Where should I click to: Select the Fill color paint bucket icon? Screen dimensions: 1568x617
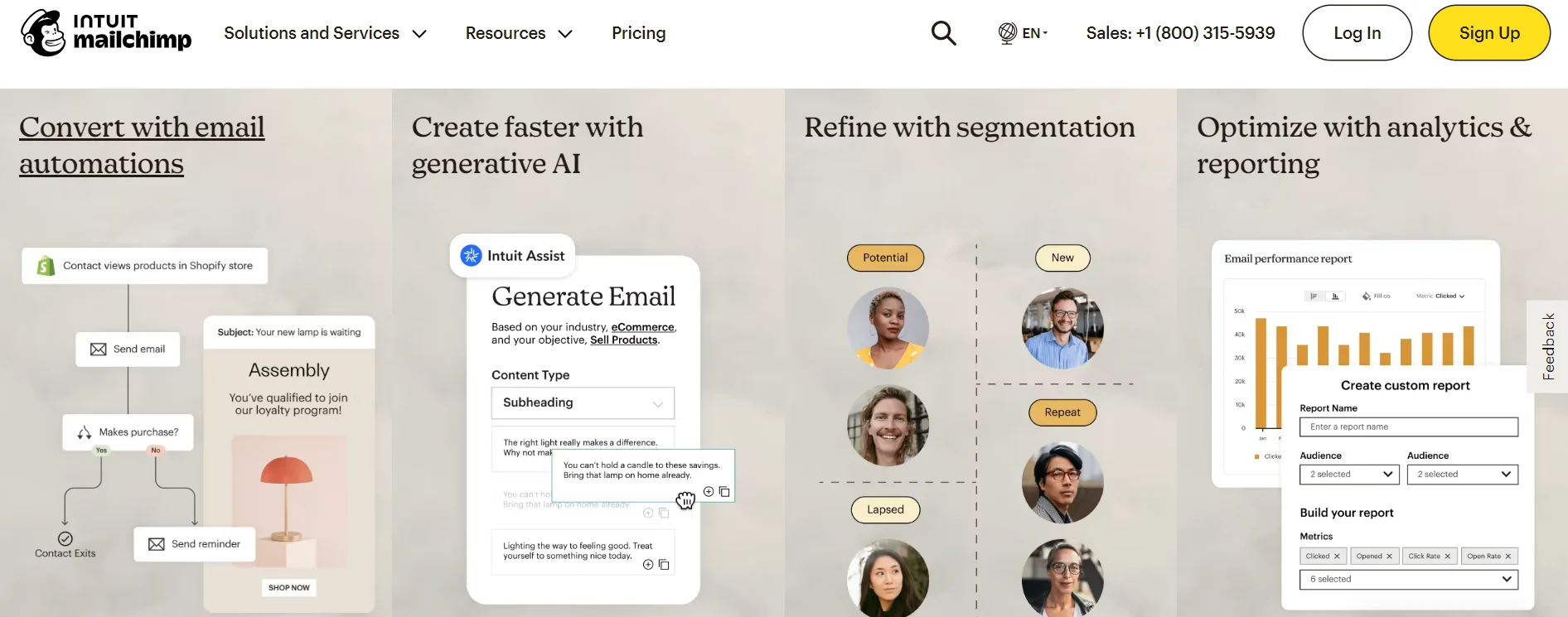coord(1365,296)
